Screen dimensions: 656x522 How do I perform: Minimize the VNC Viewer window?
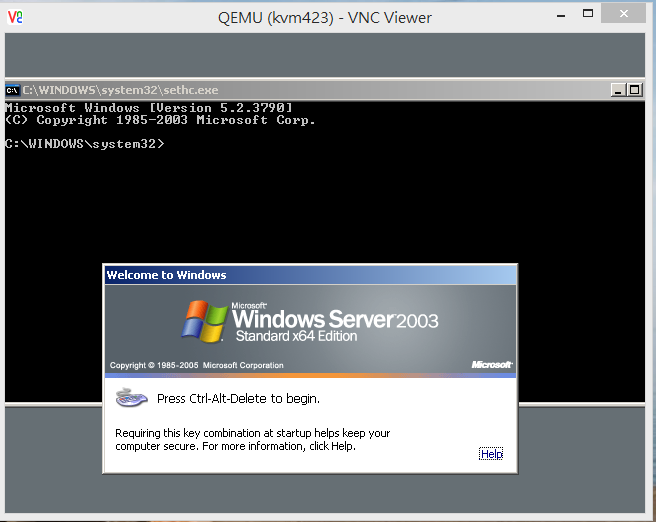561,16
